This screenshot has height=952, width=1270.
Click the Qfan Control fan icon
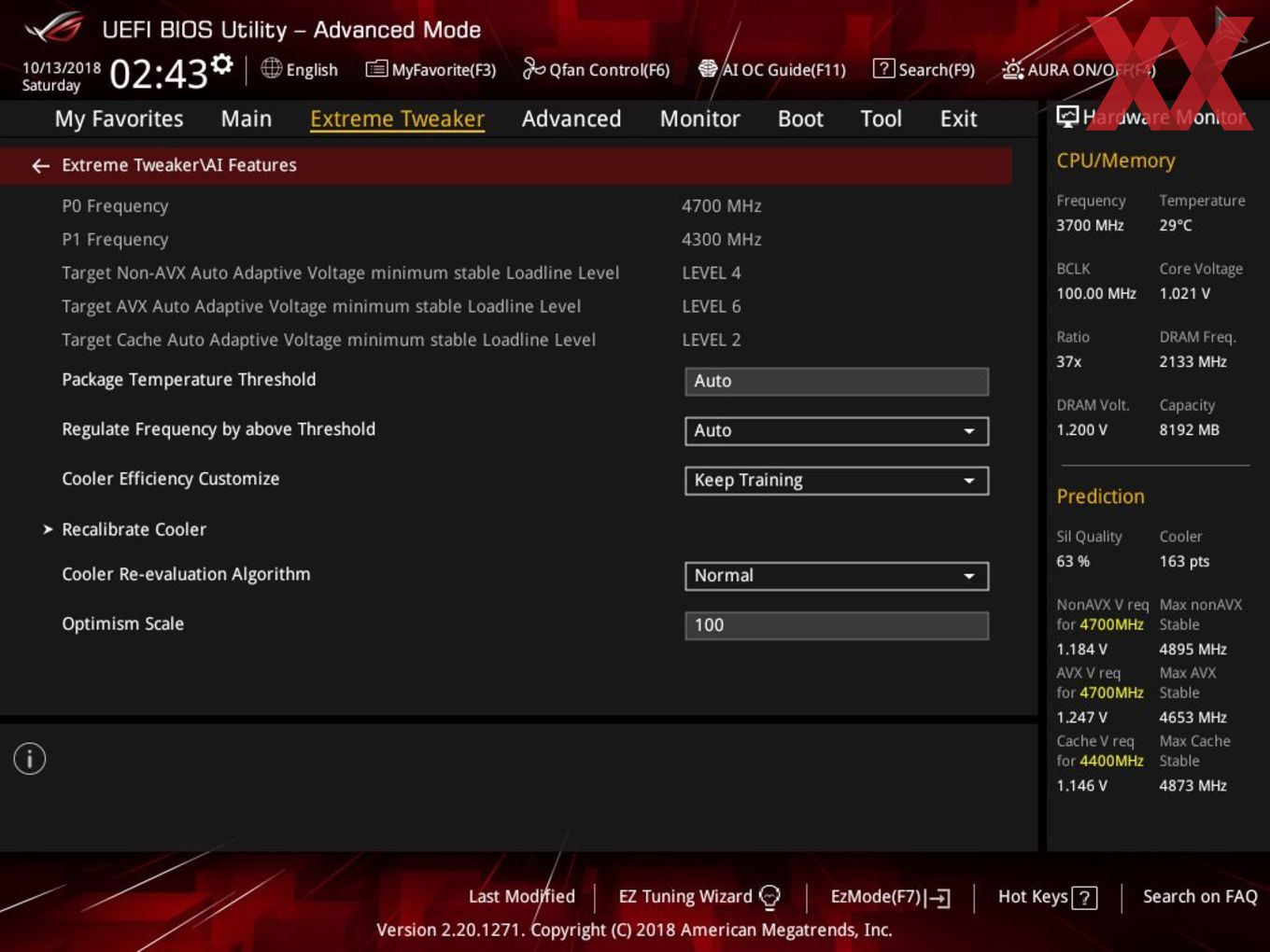[x=533, y=68]
